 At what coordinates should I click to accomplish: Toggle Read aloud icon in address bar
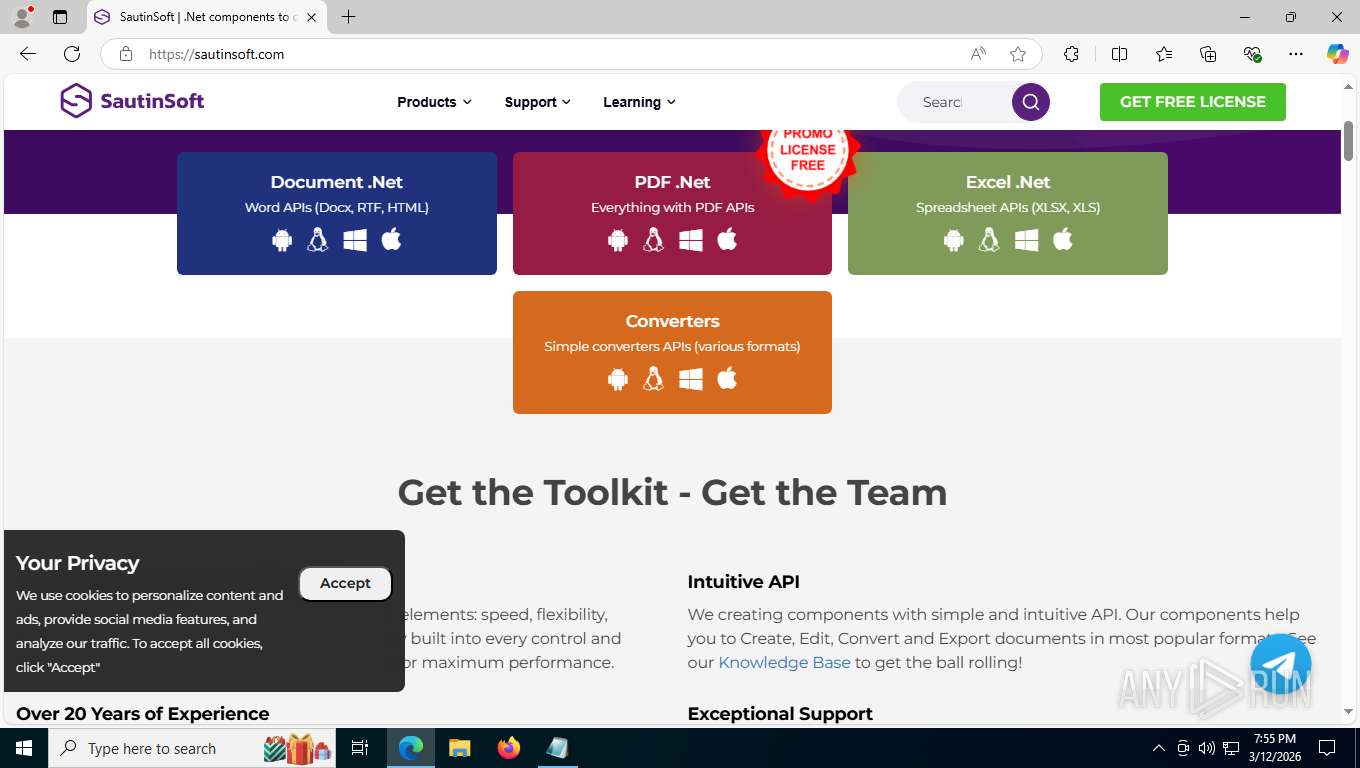point(978,54)
